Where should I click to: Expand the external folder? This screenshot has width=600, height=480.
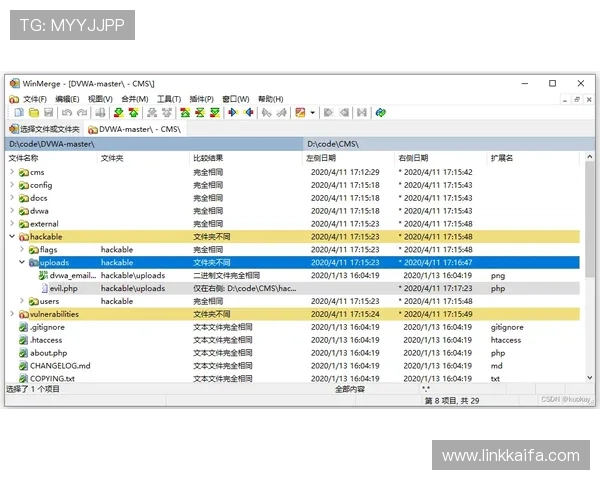(x=12, y=224)
